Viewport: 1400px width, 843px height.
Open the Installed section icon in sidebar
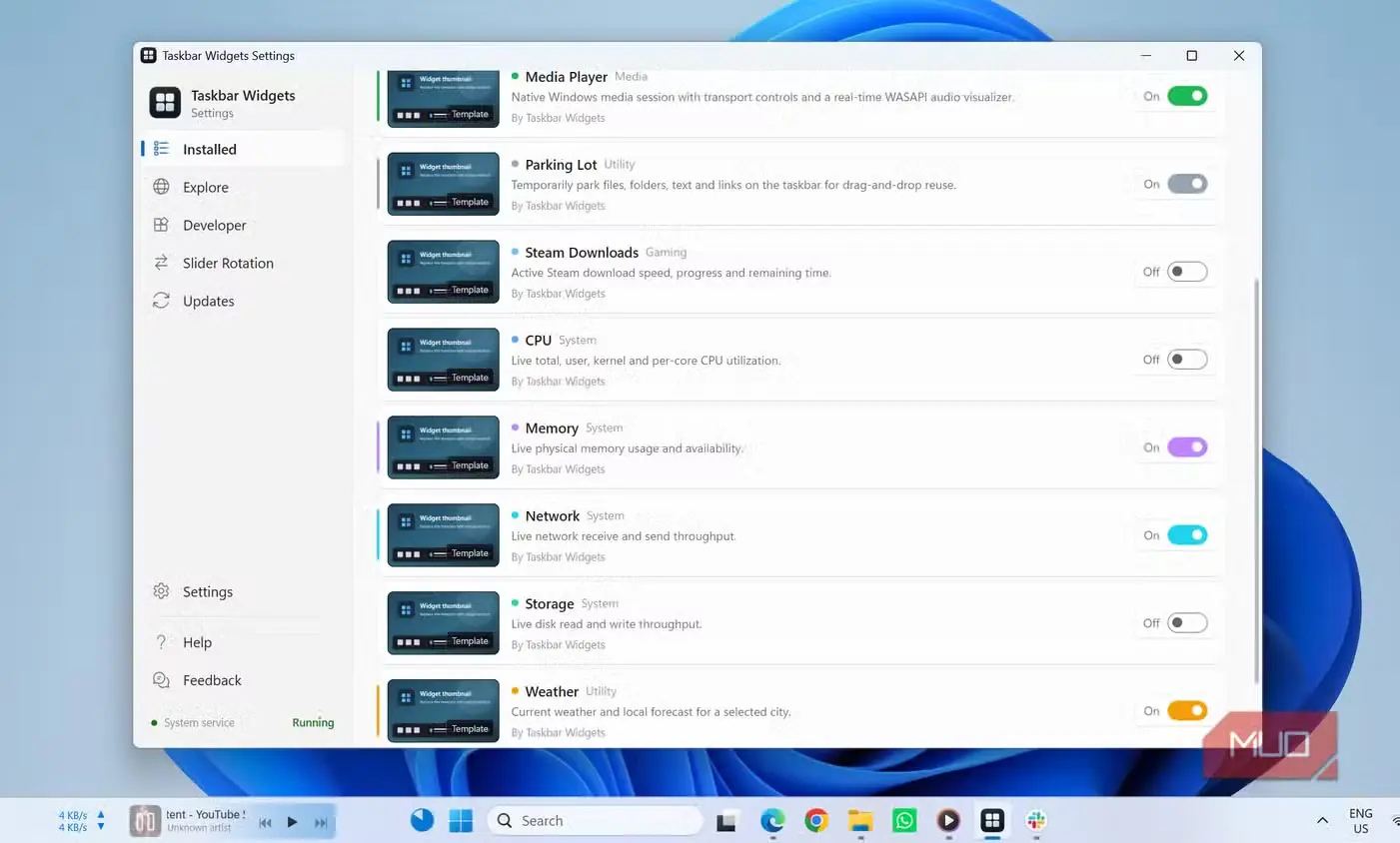(x=161, y=149)
